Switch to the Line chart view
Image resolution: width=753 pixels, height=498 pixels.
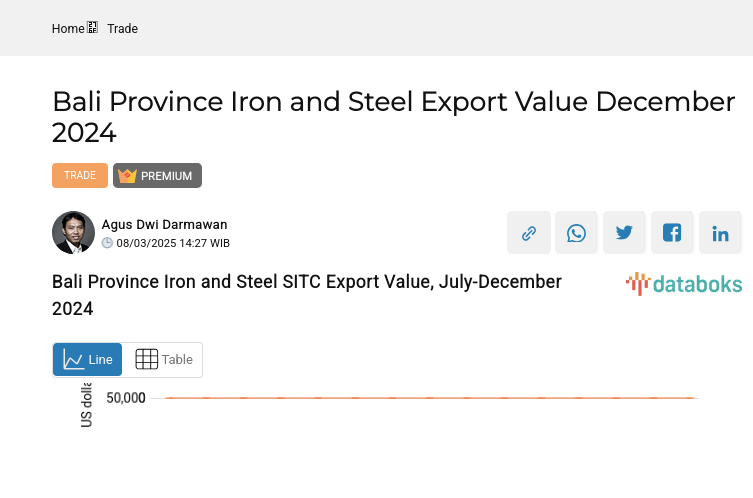pos(88,360)
